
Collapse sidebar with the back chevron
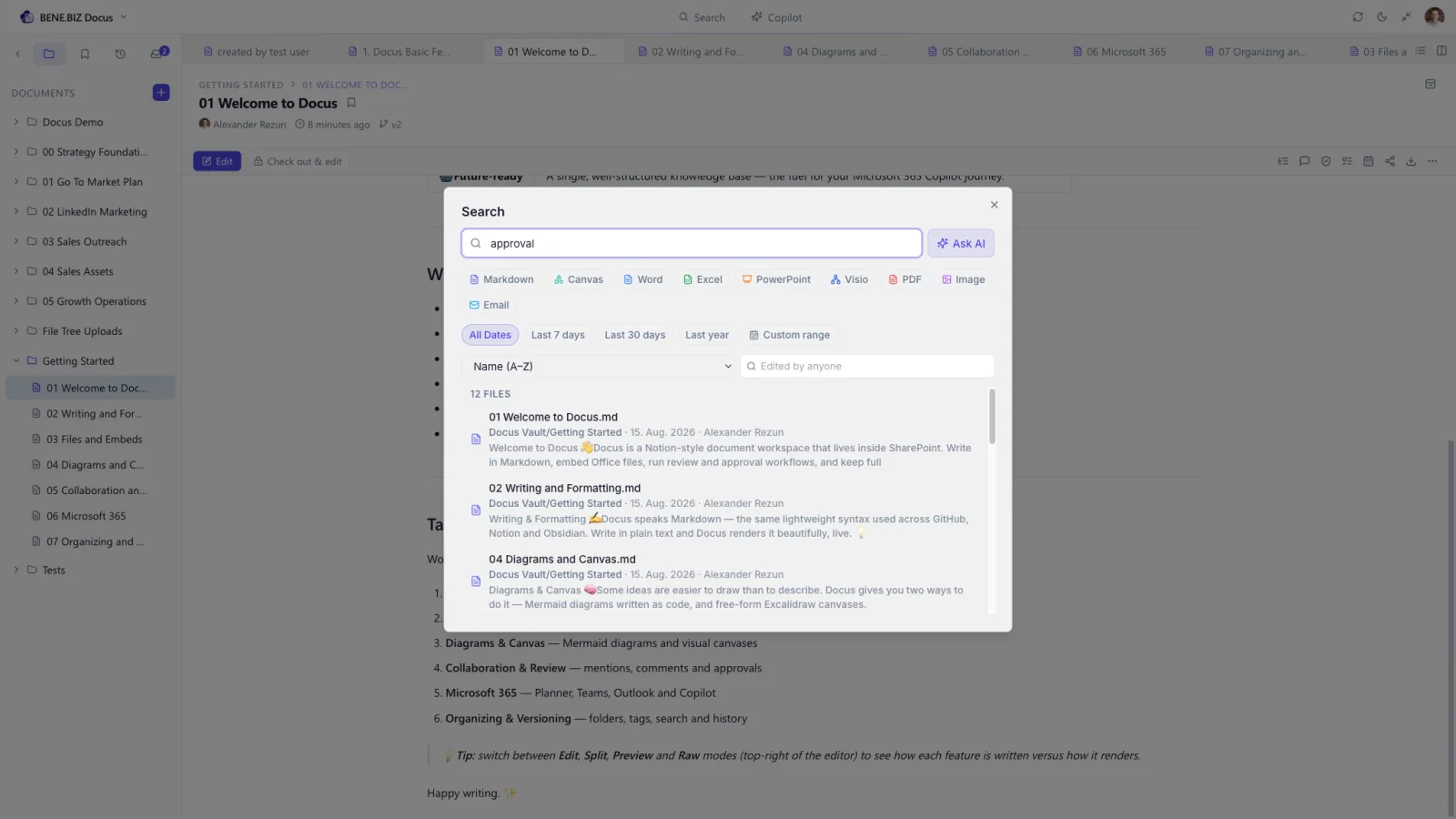click(x=17, y=54)
